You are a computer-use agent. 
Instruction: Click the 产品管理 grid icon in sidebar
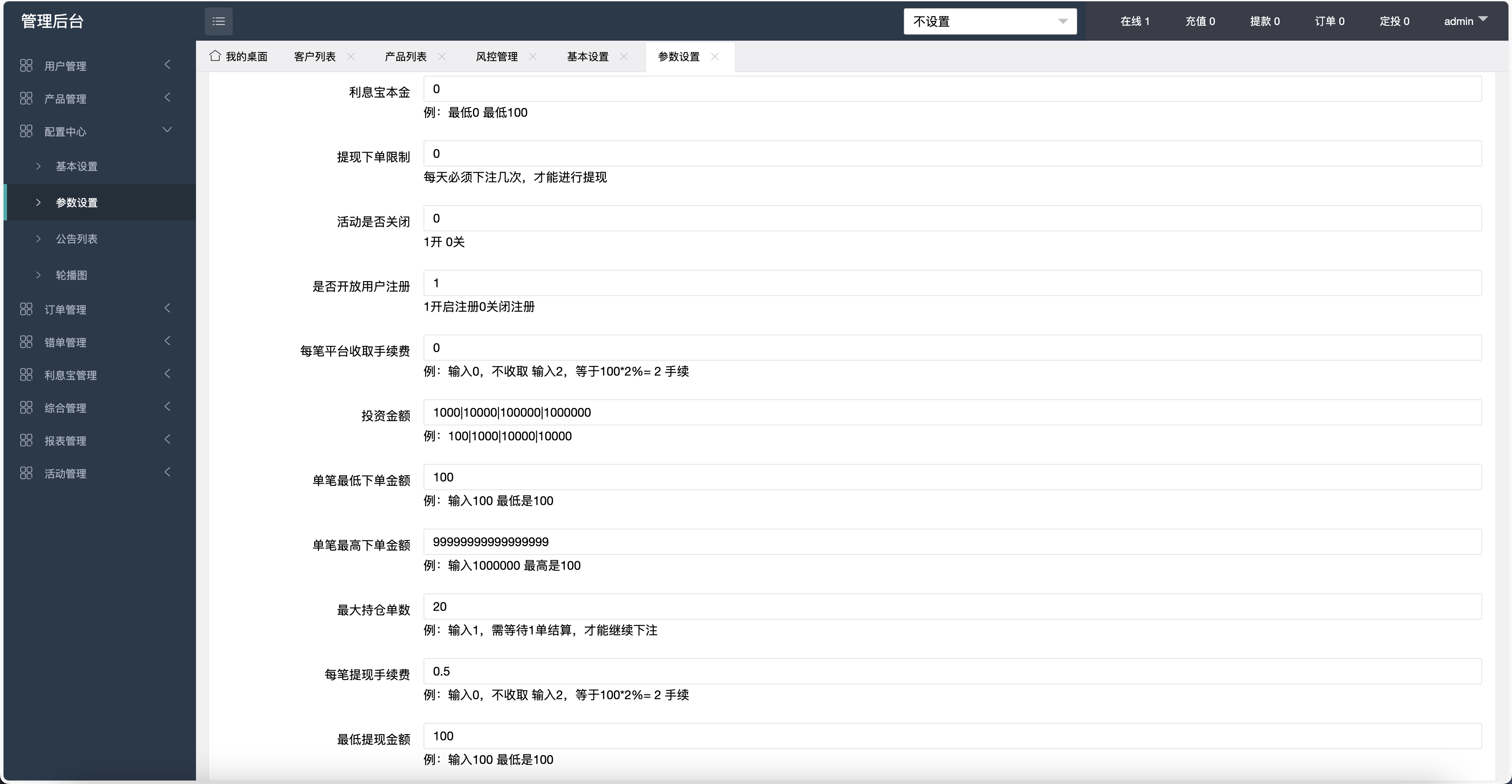coord(26,98)
